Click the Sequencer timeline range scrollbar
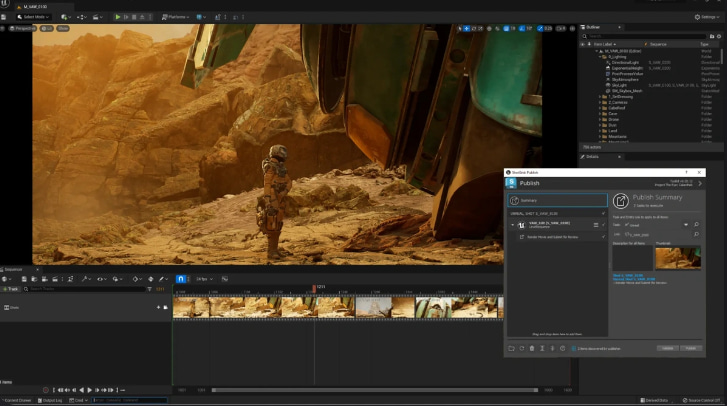This screenshot has width=727, height=406. tap(375, 390)
